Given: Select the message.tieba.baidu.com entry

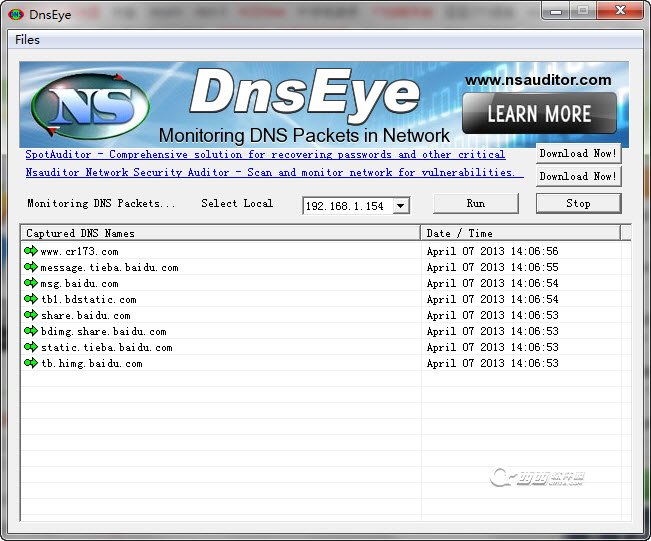Looking at the screenshot, I should click(110, 267).
